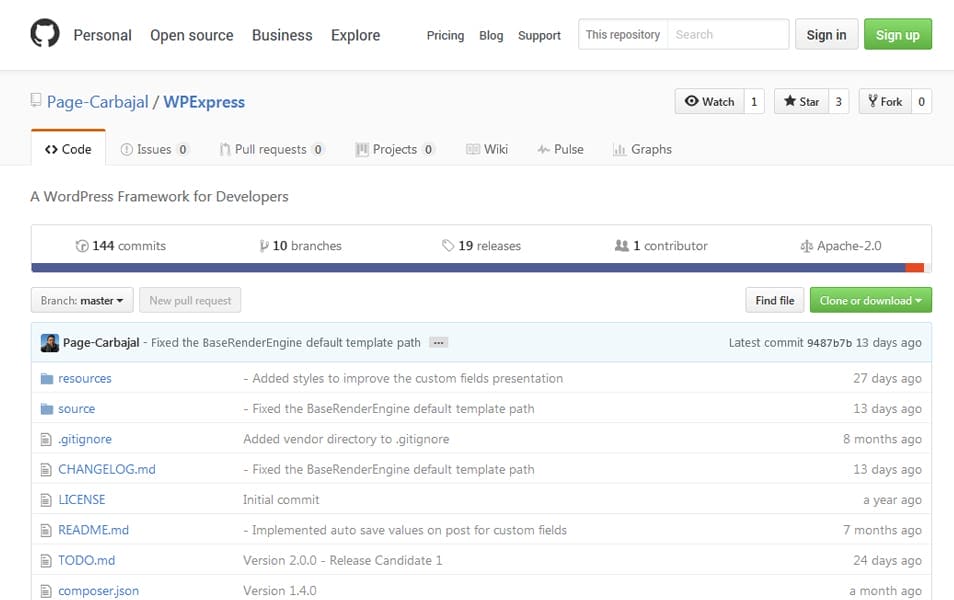Click the file icon next to TODO.md
This screenshot has height=600, width=954.
pos(46,561)
